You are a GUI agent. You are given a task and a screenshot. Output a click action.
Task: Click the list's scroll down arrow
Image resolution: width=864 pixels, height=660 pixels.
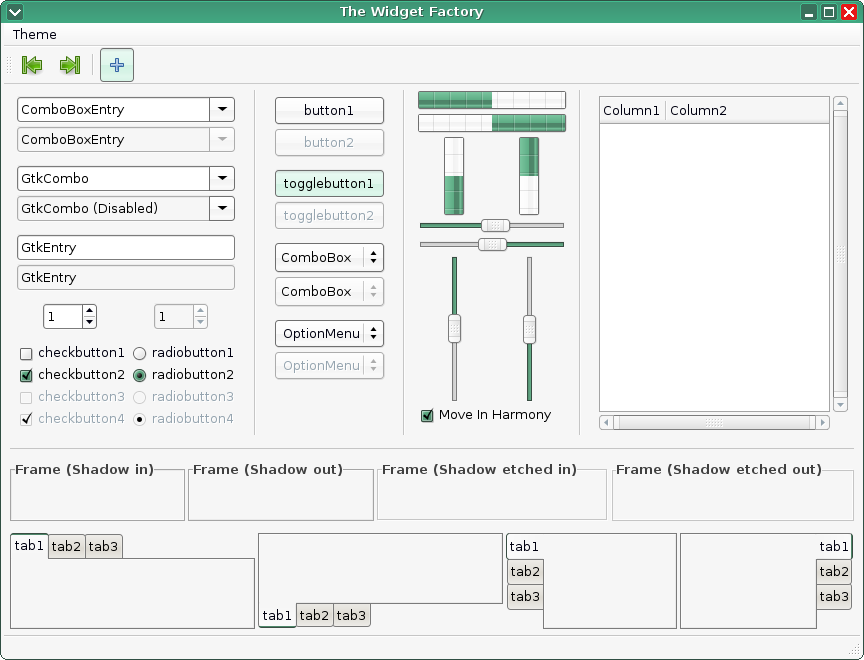(840, 405)
